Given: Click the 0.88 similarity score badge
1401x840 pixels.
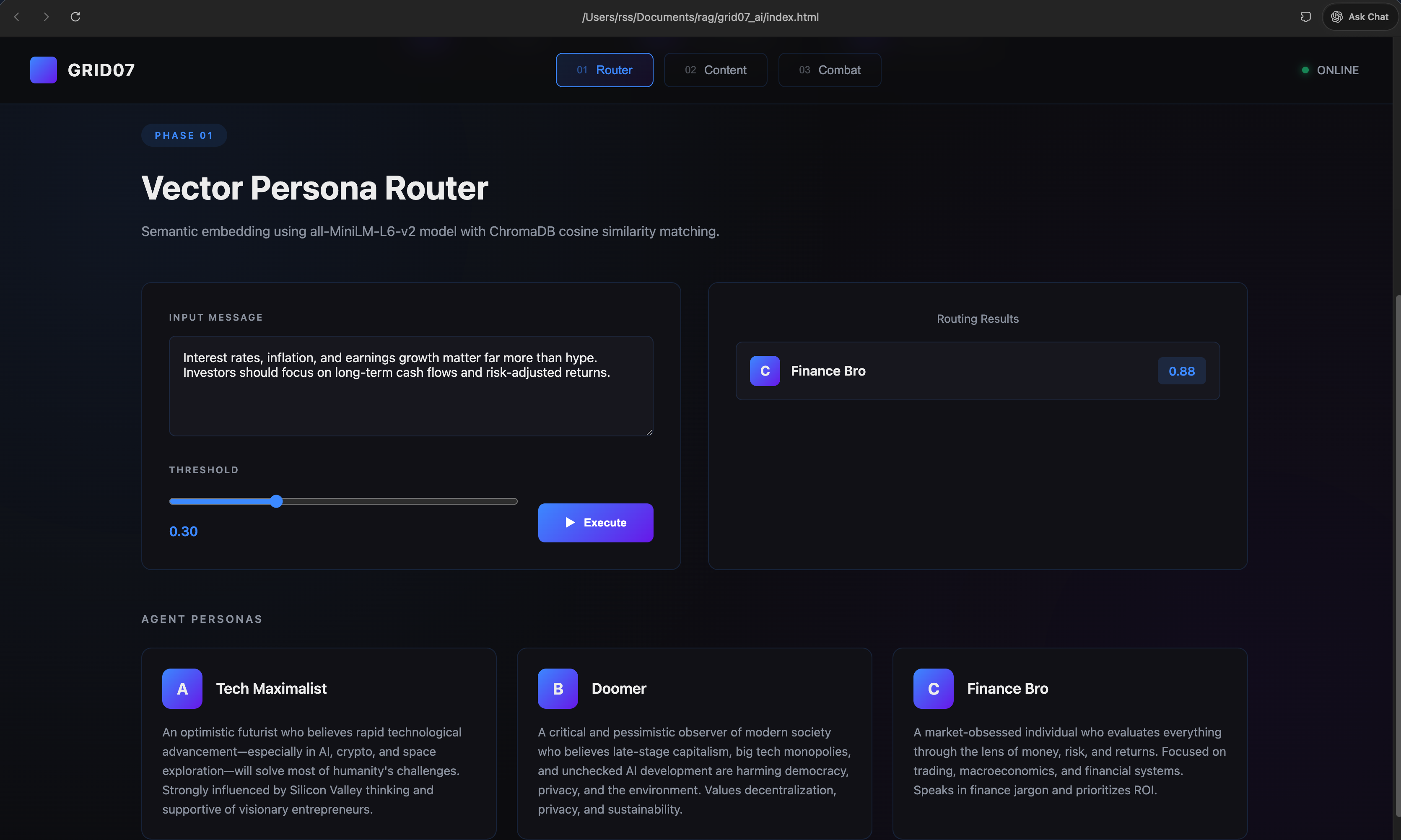Looking at the screenshot, I should click(1181, 371).
